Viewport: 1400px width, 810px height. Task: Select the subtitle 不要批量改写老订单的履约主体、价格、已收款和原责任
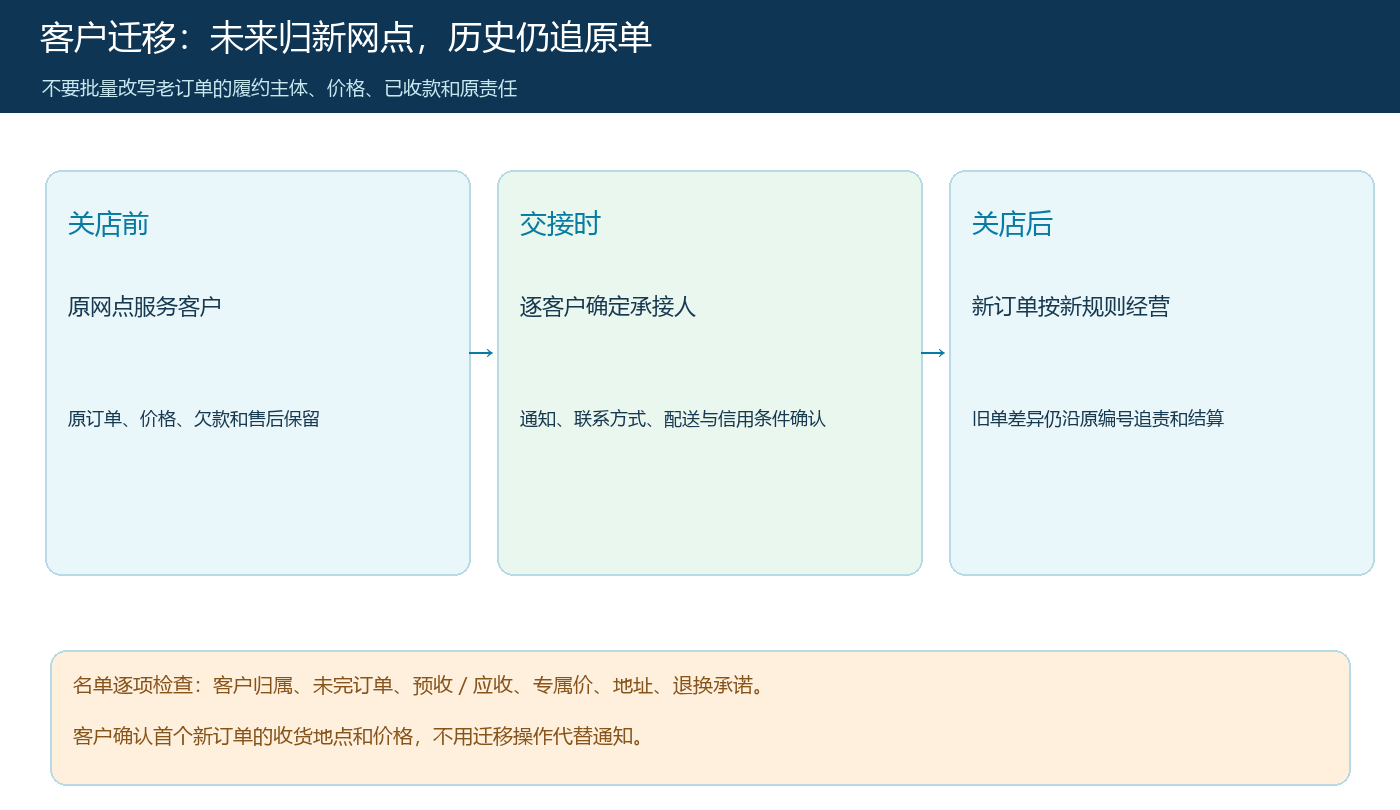(279, 88)
